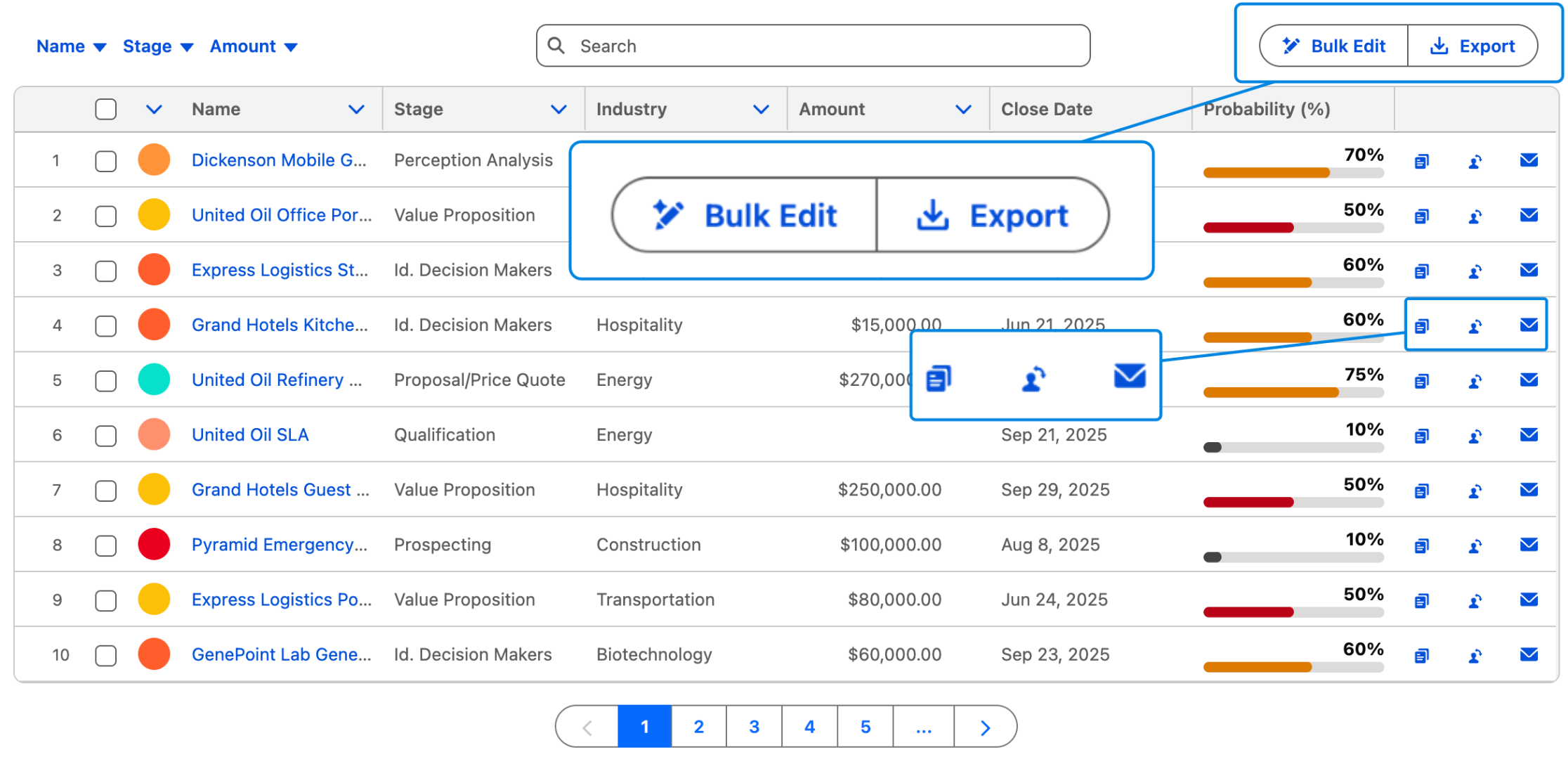Email the Dickenson Mobile opportunity

pos(1529,160)
